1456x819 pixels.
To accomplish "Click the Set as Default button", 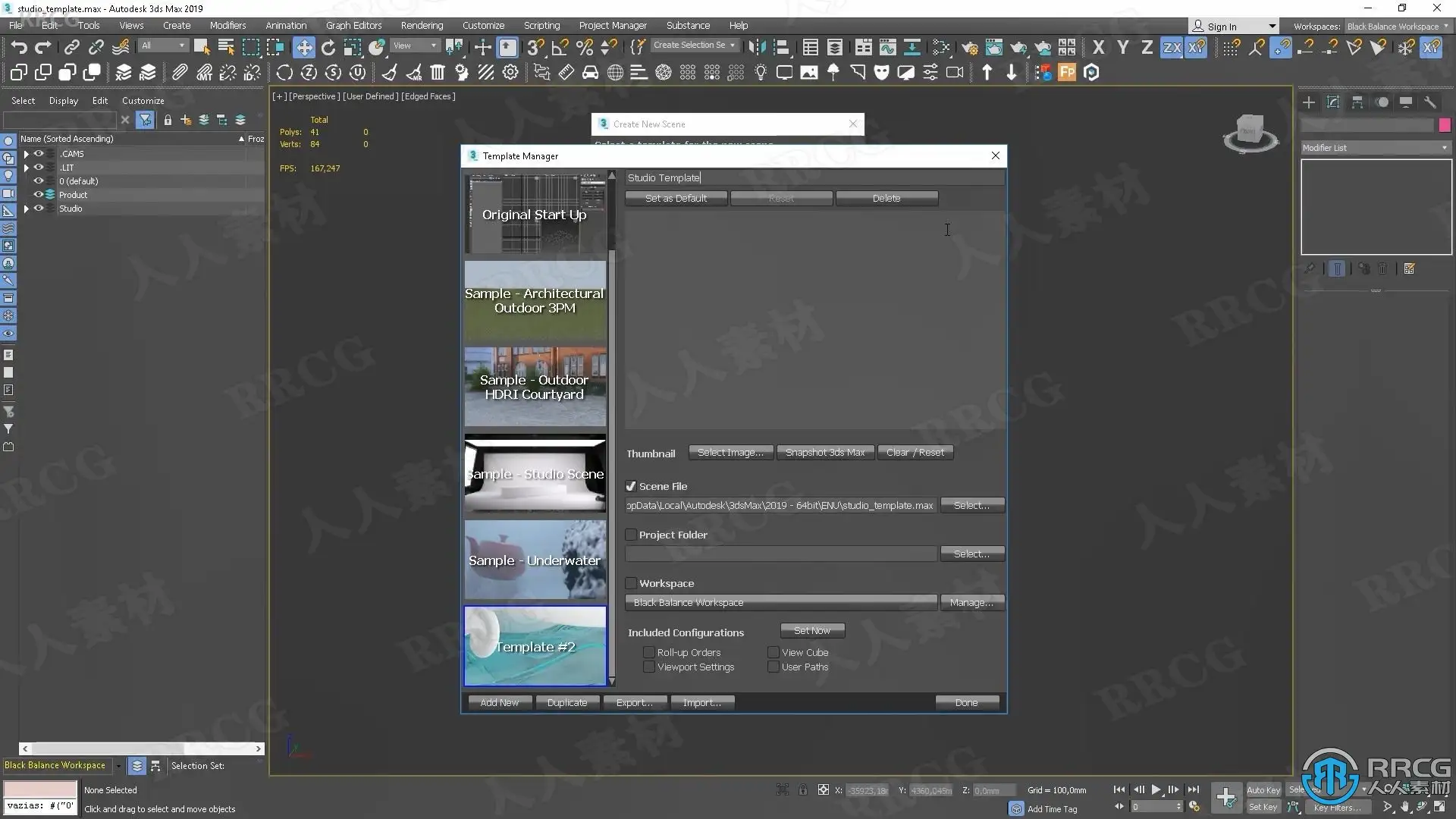I will (x=676, y=198).
